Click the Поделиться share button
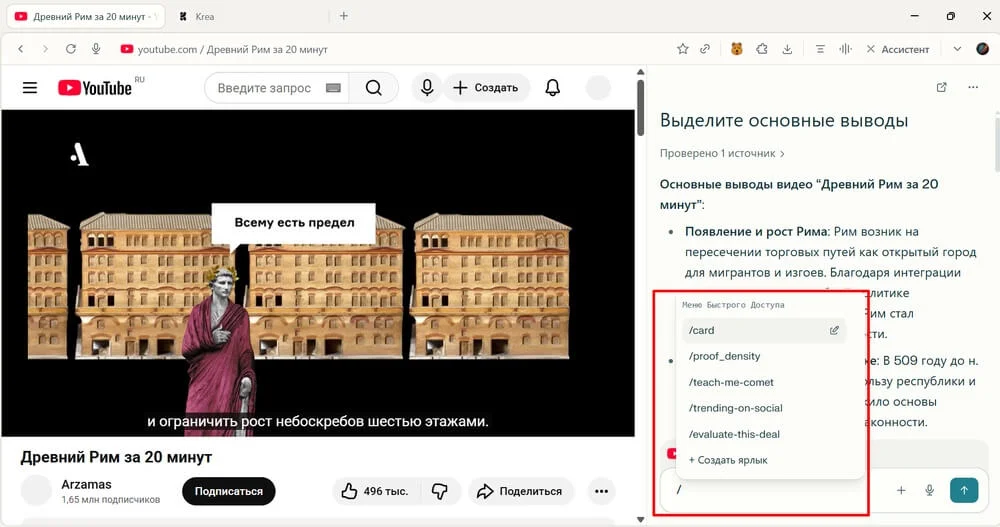This screenshot has height=527, width=1000. click(518, 491)
